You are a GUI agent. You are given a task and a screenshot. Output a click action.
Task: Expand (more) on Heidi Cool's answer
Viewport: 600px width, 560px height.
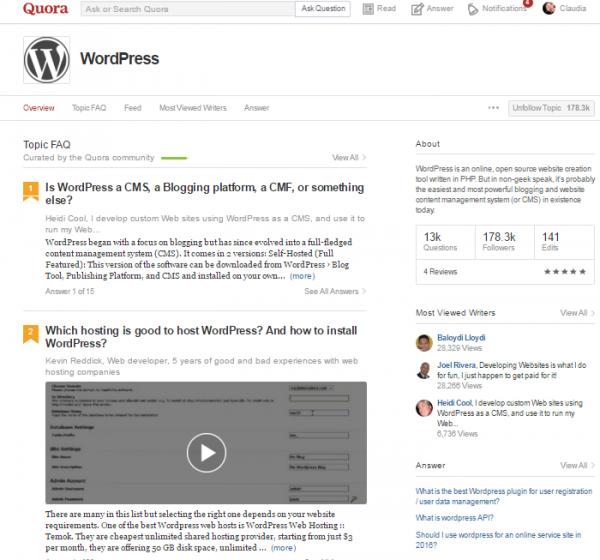(x=302, y=276)
